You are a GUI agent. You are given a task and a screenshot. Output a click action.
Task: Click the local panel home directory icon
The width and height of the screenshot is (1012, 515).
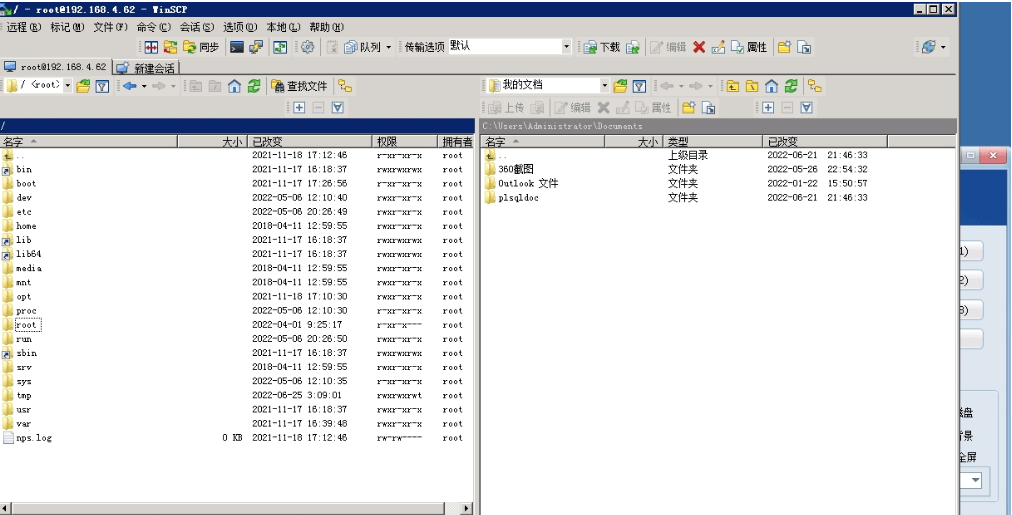coord(771,86)
